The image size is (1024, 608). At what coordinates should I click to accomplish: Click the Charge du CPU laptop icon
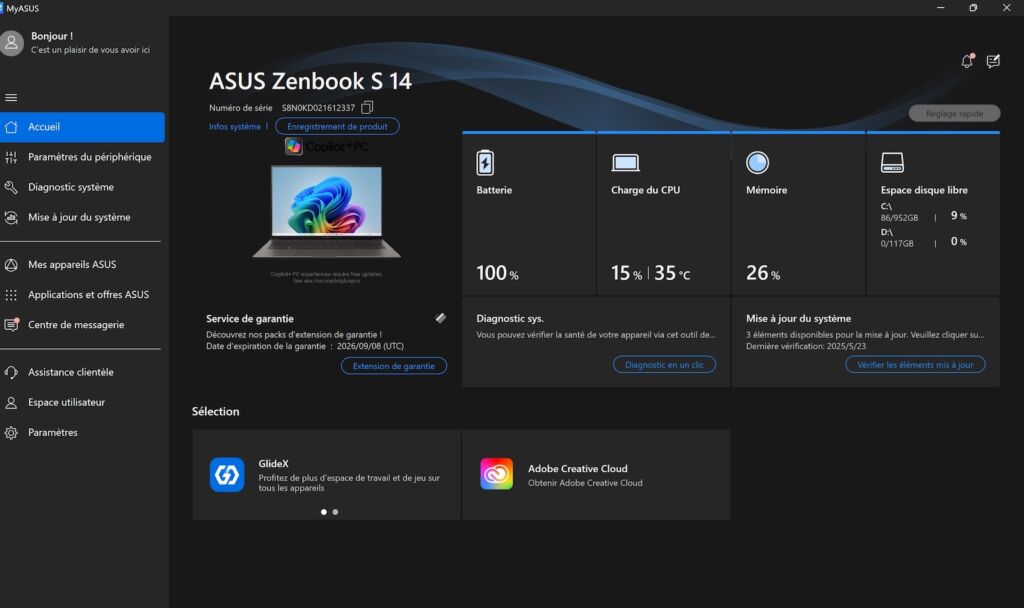pyautogui.click(x=626, y=163)
